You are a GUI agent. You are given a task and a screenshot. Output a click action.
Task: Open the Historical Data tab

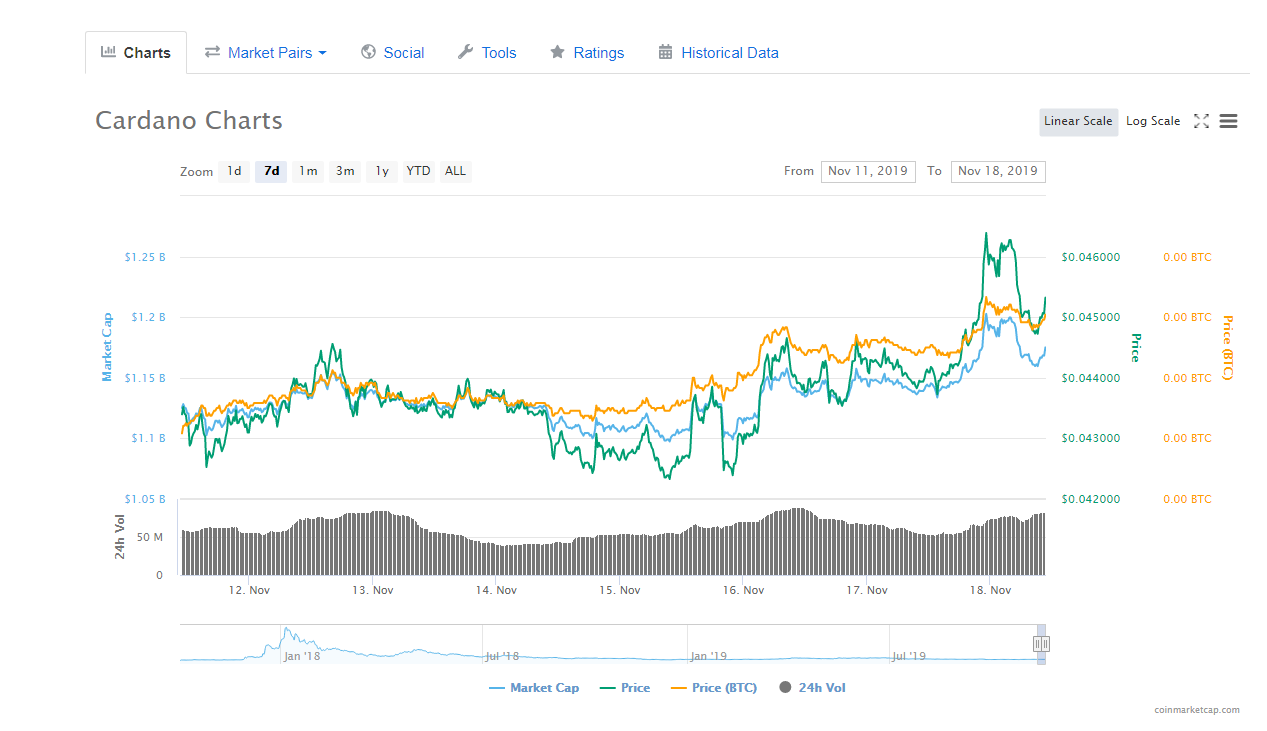point(718,53)
